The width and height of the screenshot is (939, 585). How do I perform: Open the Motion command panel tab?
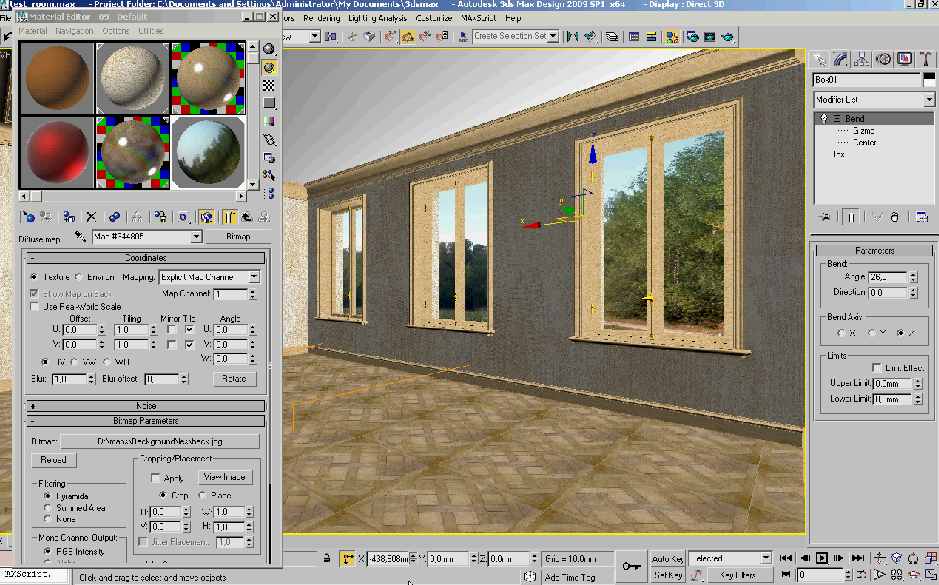pos(883,59)
